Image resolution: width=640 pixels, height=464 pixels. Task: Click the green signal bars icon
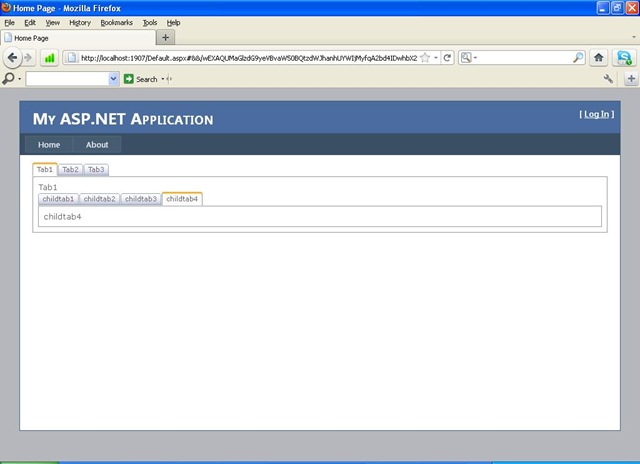(49, 58)
